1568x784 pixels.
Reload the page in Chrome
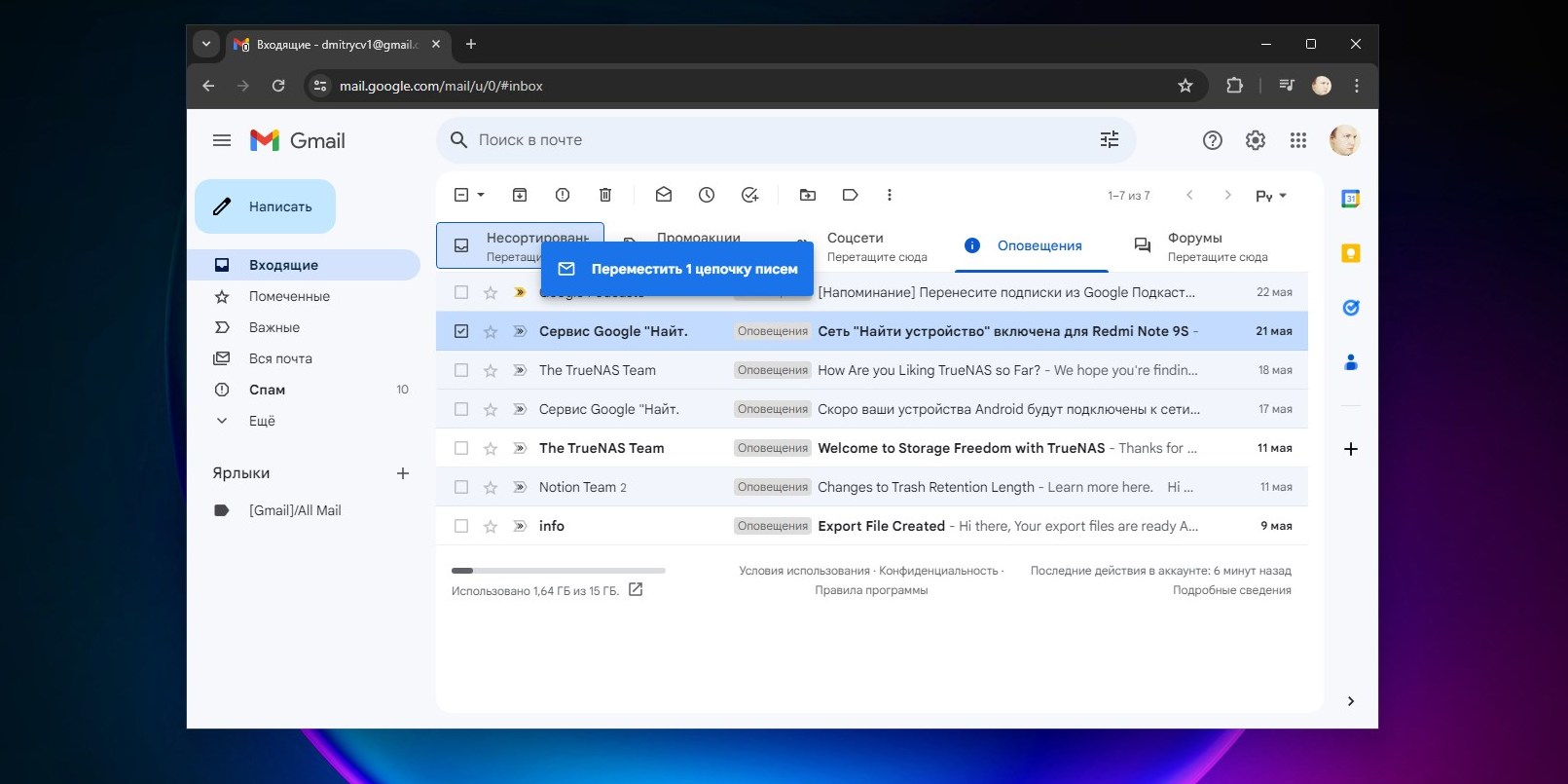tap(278, 86)
